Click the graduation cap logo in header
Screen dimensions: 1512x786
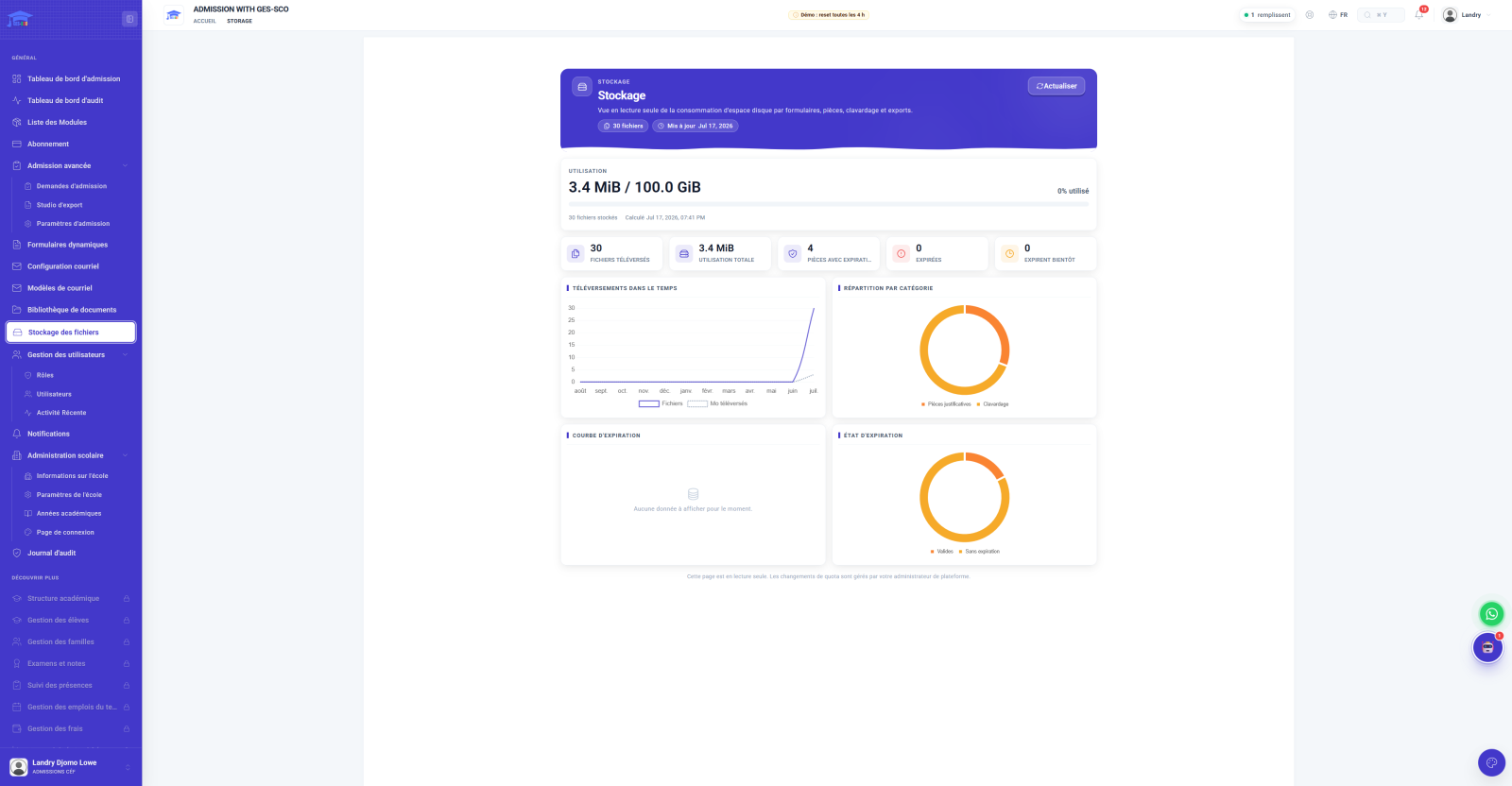173,15
